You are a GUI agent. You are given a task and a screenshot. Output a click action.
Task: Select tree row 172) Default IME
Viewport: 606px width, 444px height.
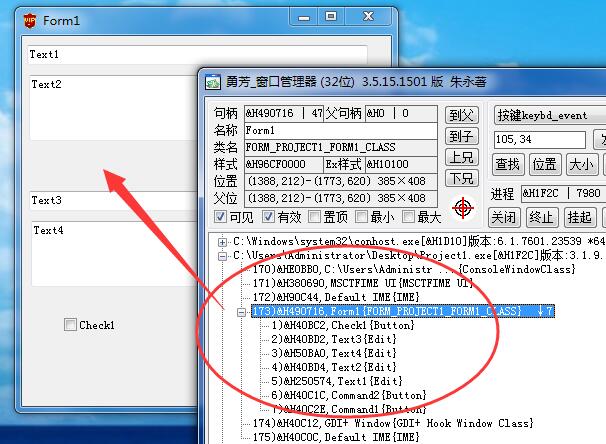coord(336,297)
